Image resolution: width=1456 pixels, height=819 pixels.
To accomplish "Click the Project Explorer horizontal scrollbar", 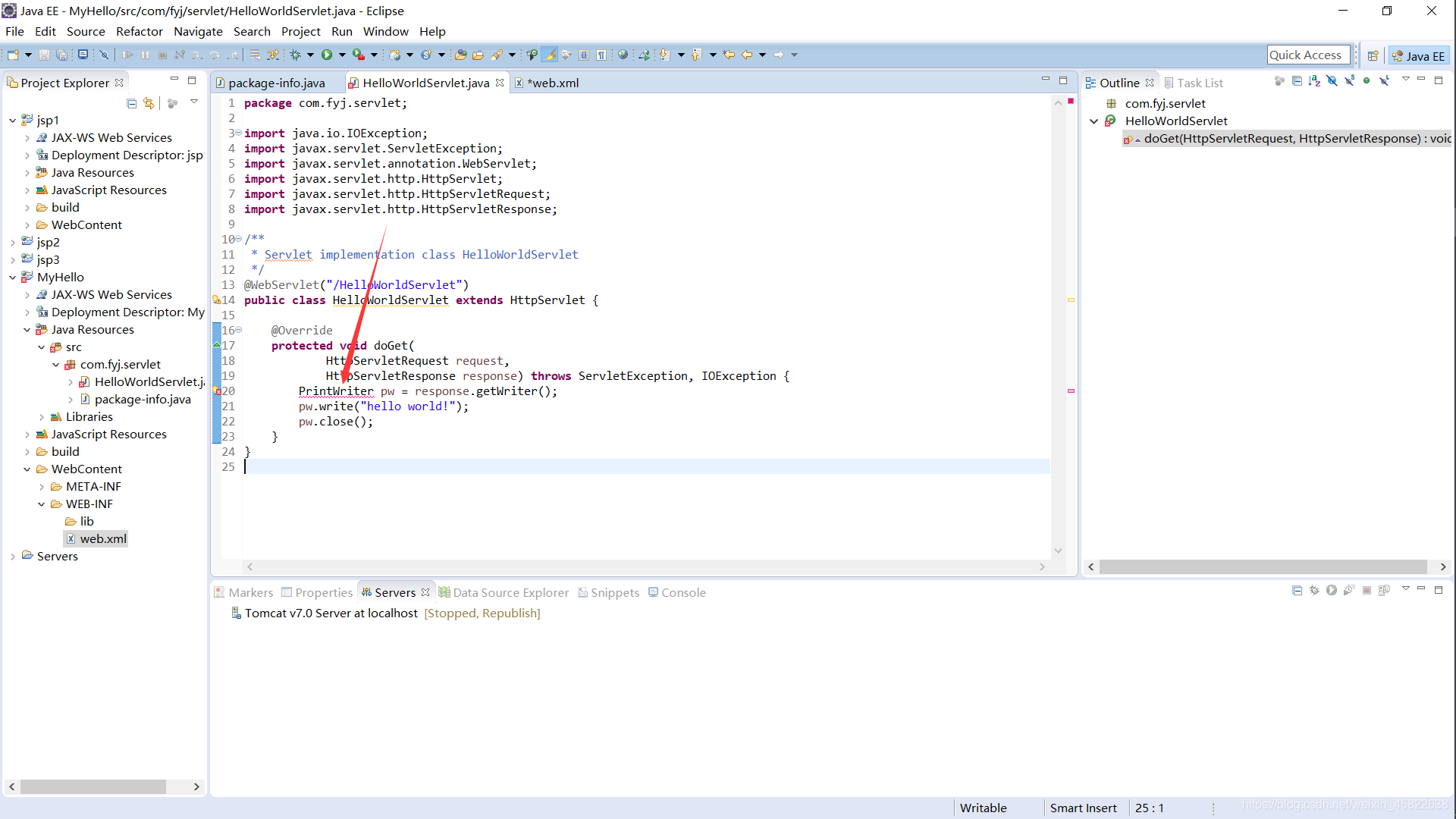I will [93, 786].
